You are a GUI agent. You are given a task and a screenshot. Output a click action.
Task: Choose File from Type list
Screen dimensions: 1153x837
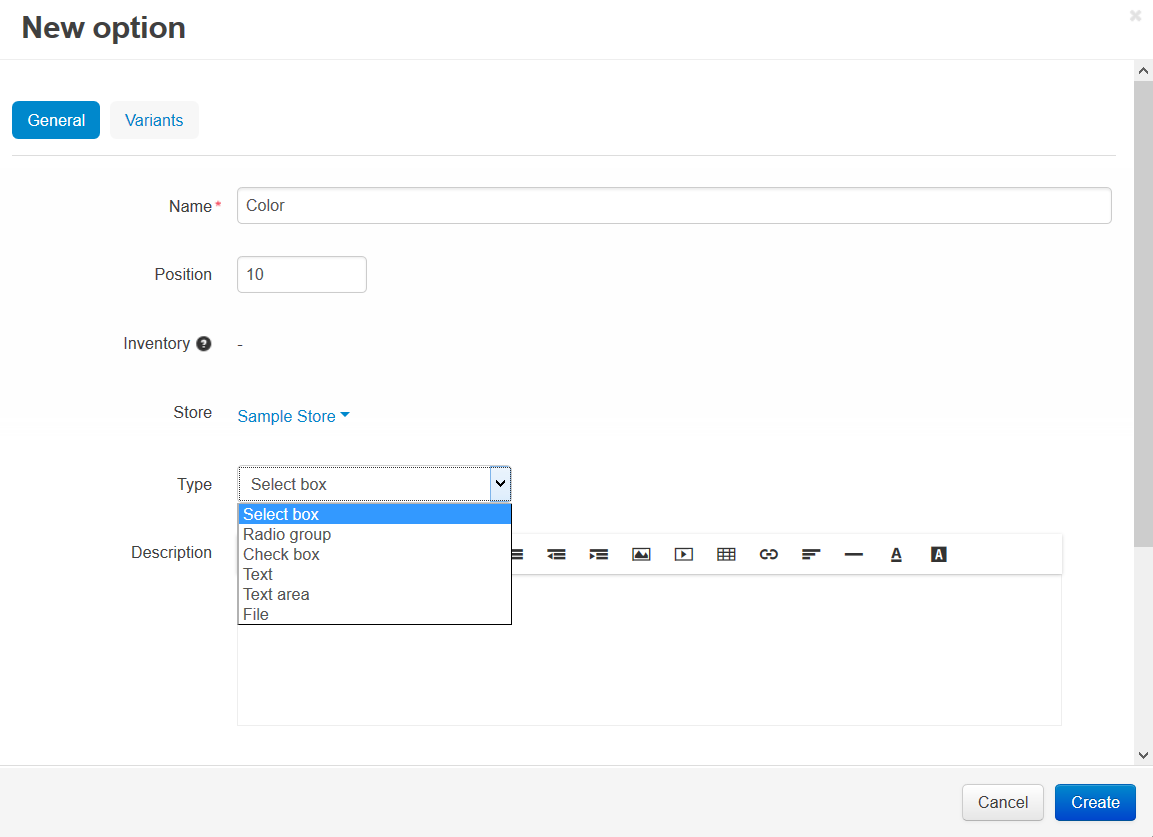tap(374, 614)
